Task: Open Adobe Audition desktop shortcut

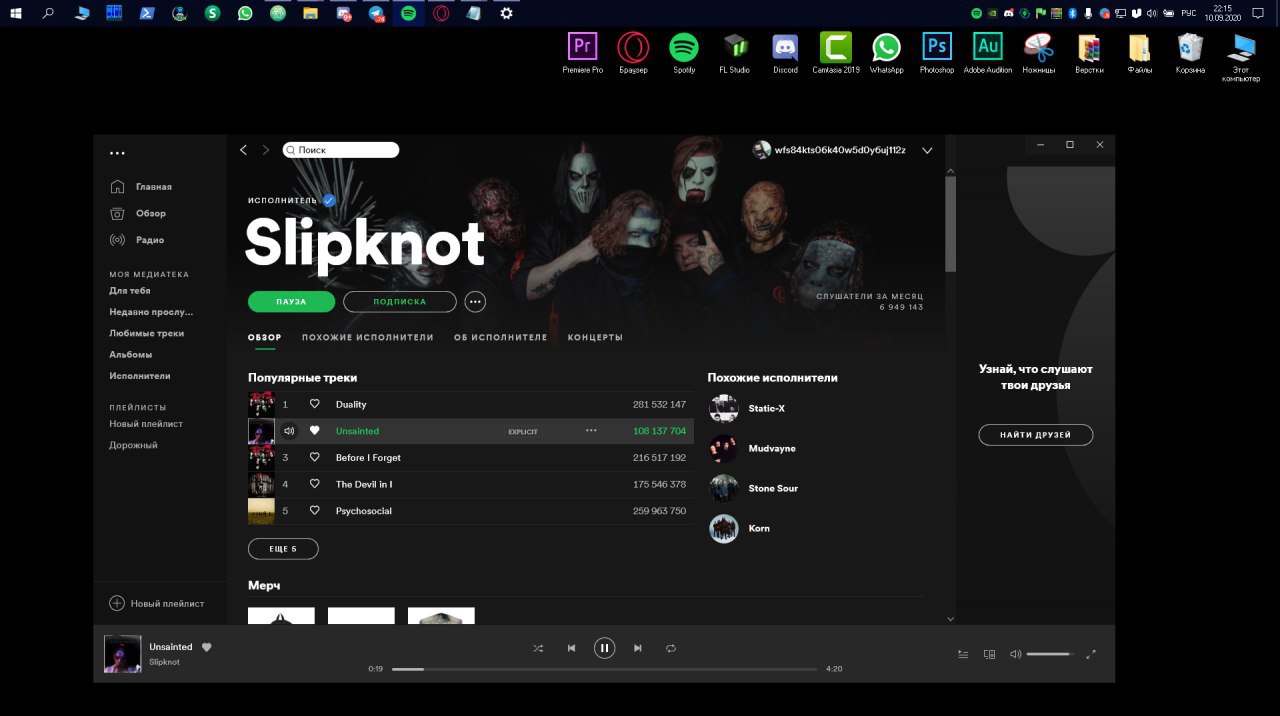Action: (988, 53)
